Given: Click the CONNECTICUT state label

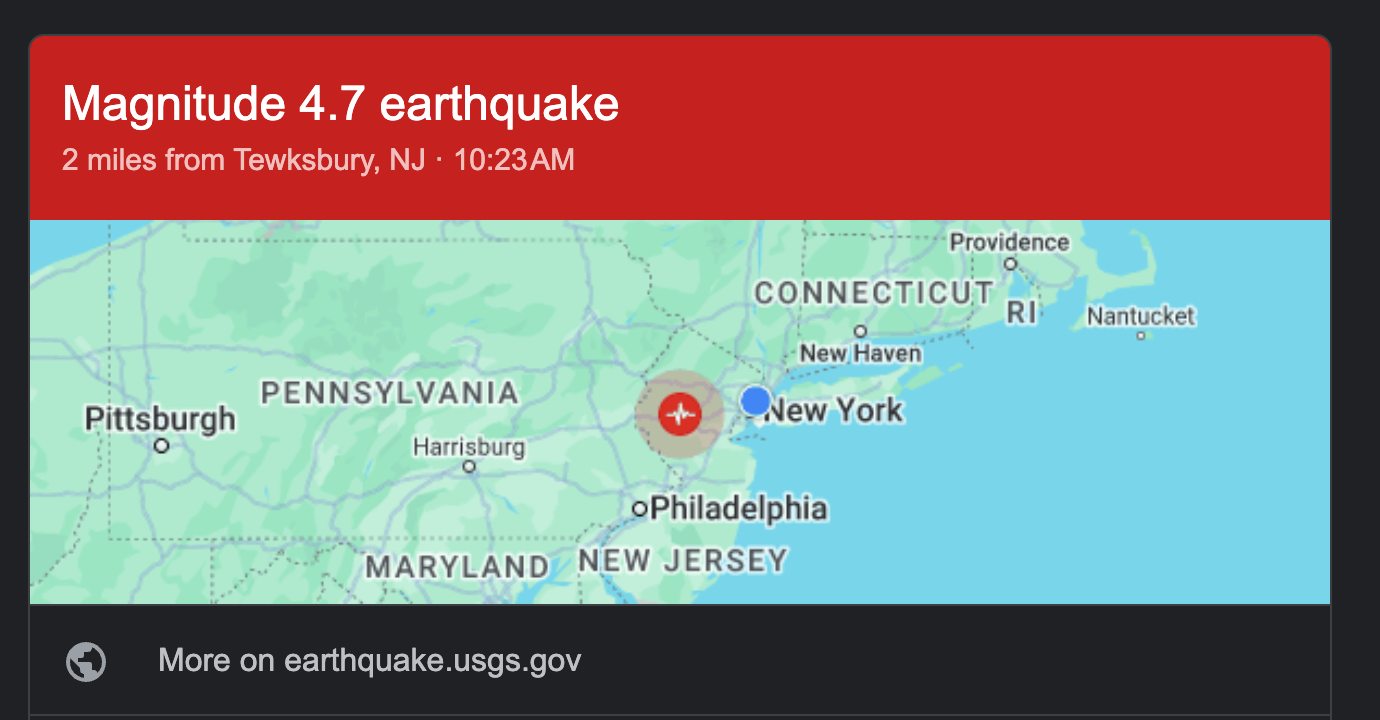Looking at the screenshot, I should click(874, 293).
